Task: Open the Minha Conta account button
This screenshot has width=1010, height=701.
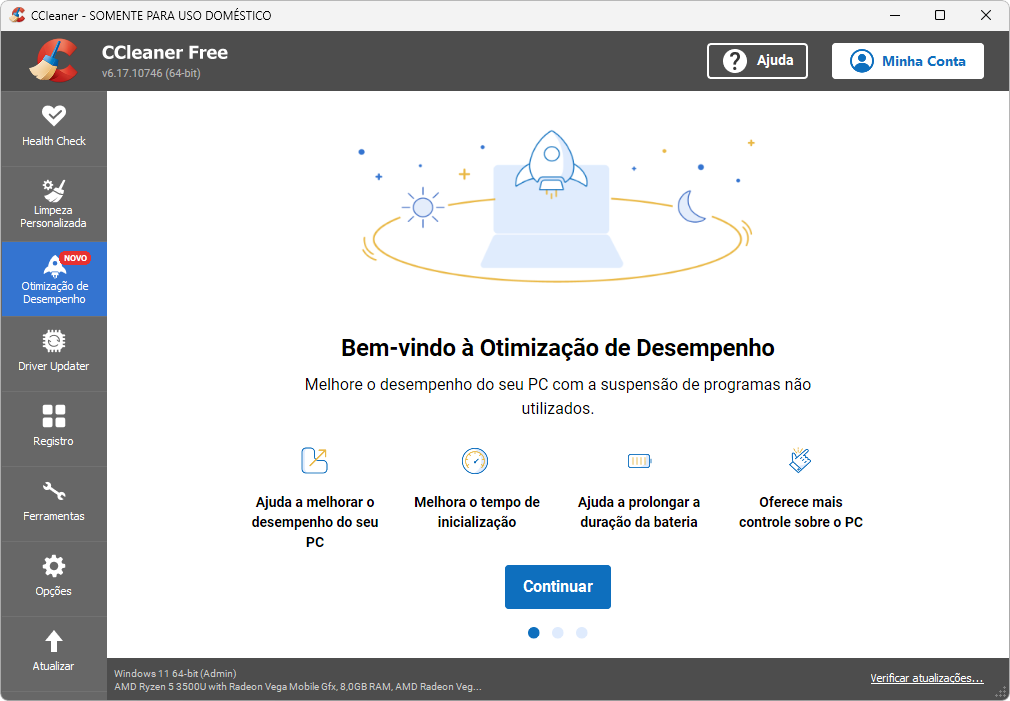Action: click(908, 61)
